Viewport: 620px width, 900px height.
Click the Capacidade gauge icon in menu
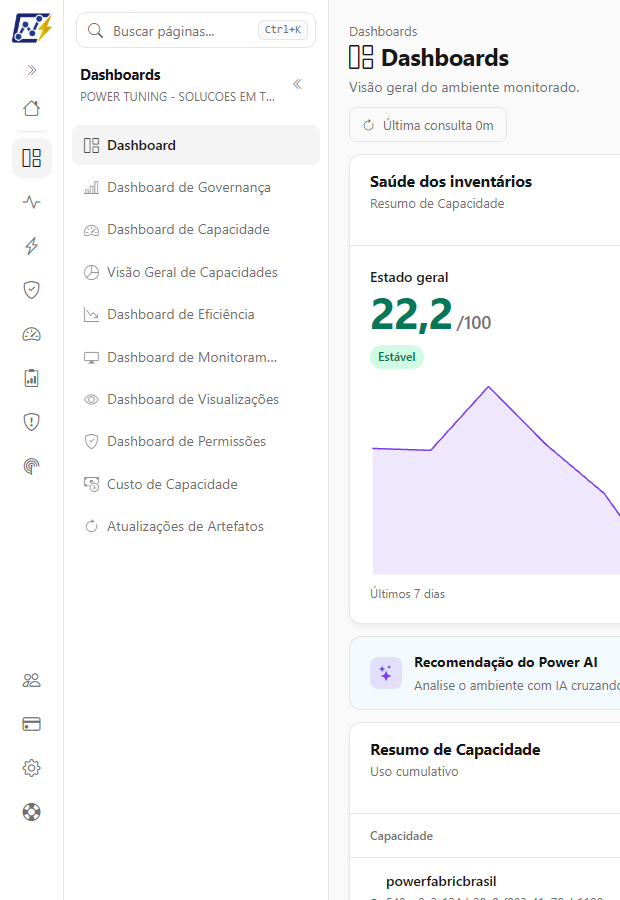[x=91, y=230]
